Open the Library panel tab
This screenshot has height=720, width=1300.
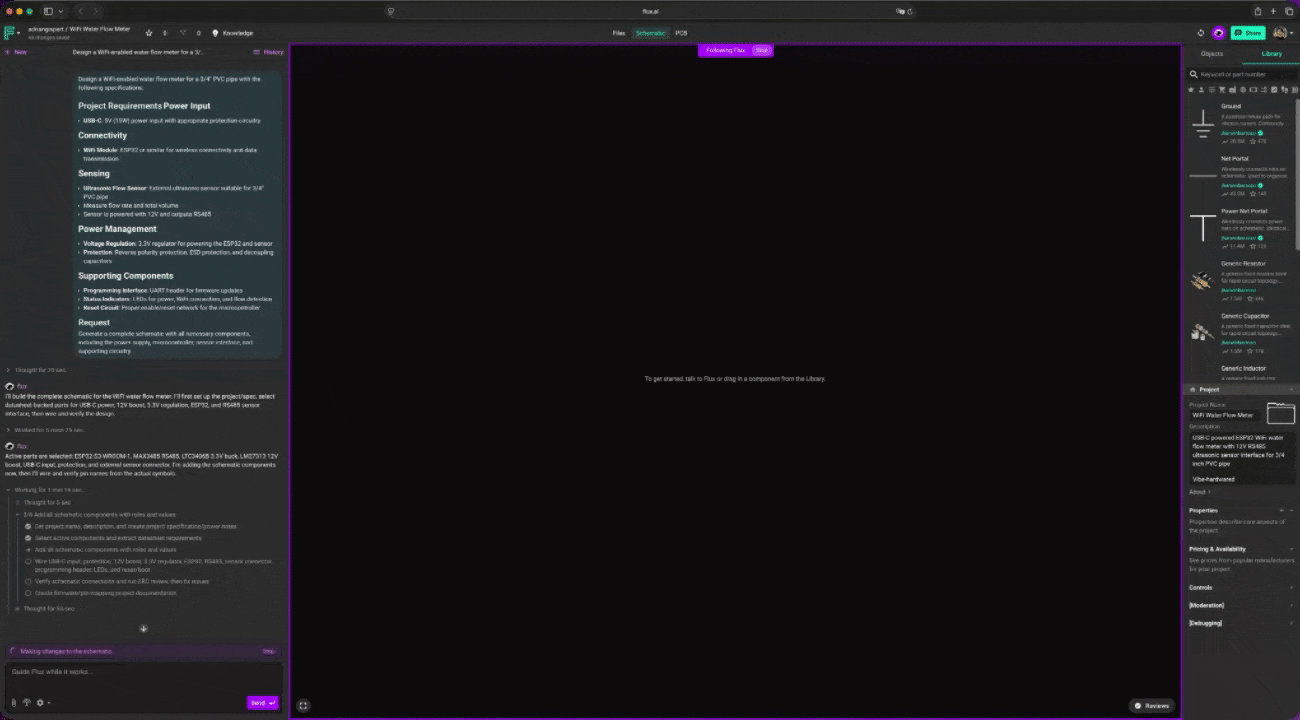(1271, 53)
